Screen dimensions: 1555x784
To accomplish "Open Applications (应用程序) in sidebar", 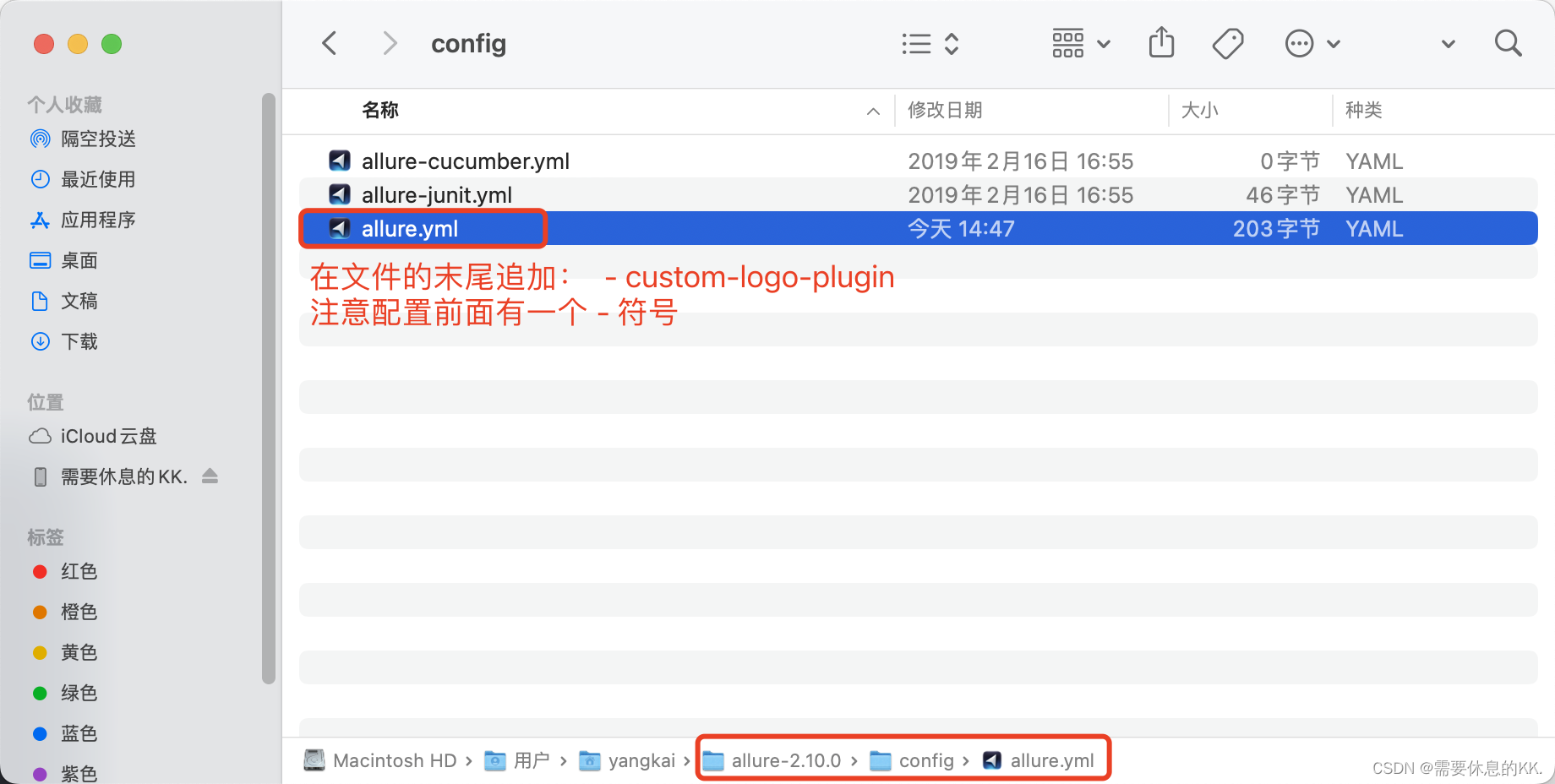I will 83,220.
